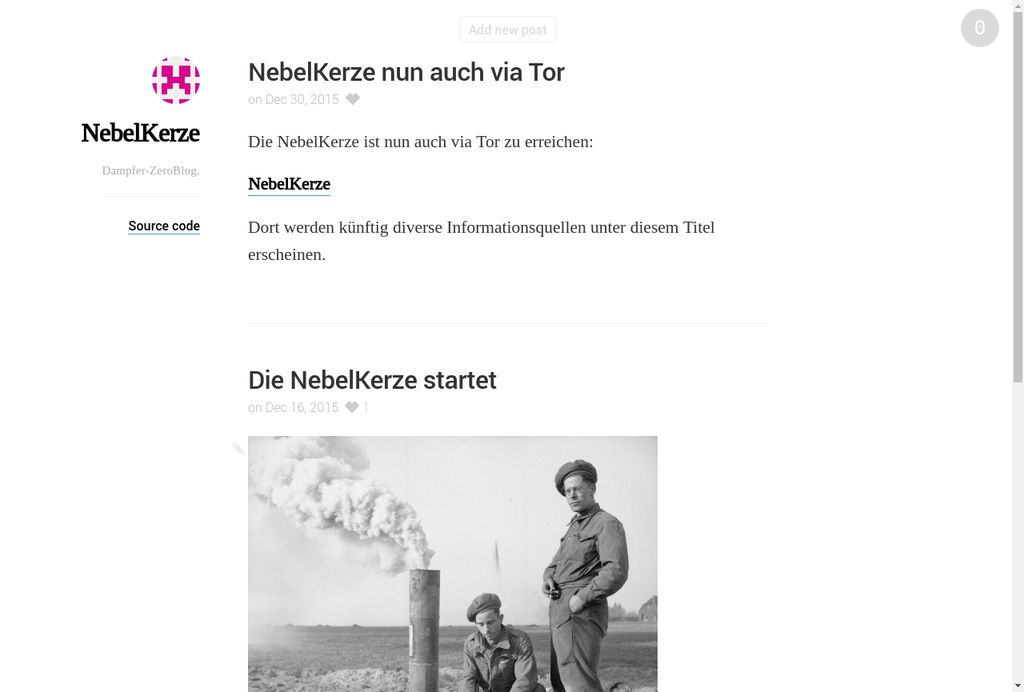
Task: Click the pencil edit icon beside the photo
Action: point(238,448)
